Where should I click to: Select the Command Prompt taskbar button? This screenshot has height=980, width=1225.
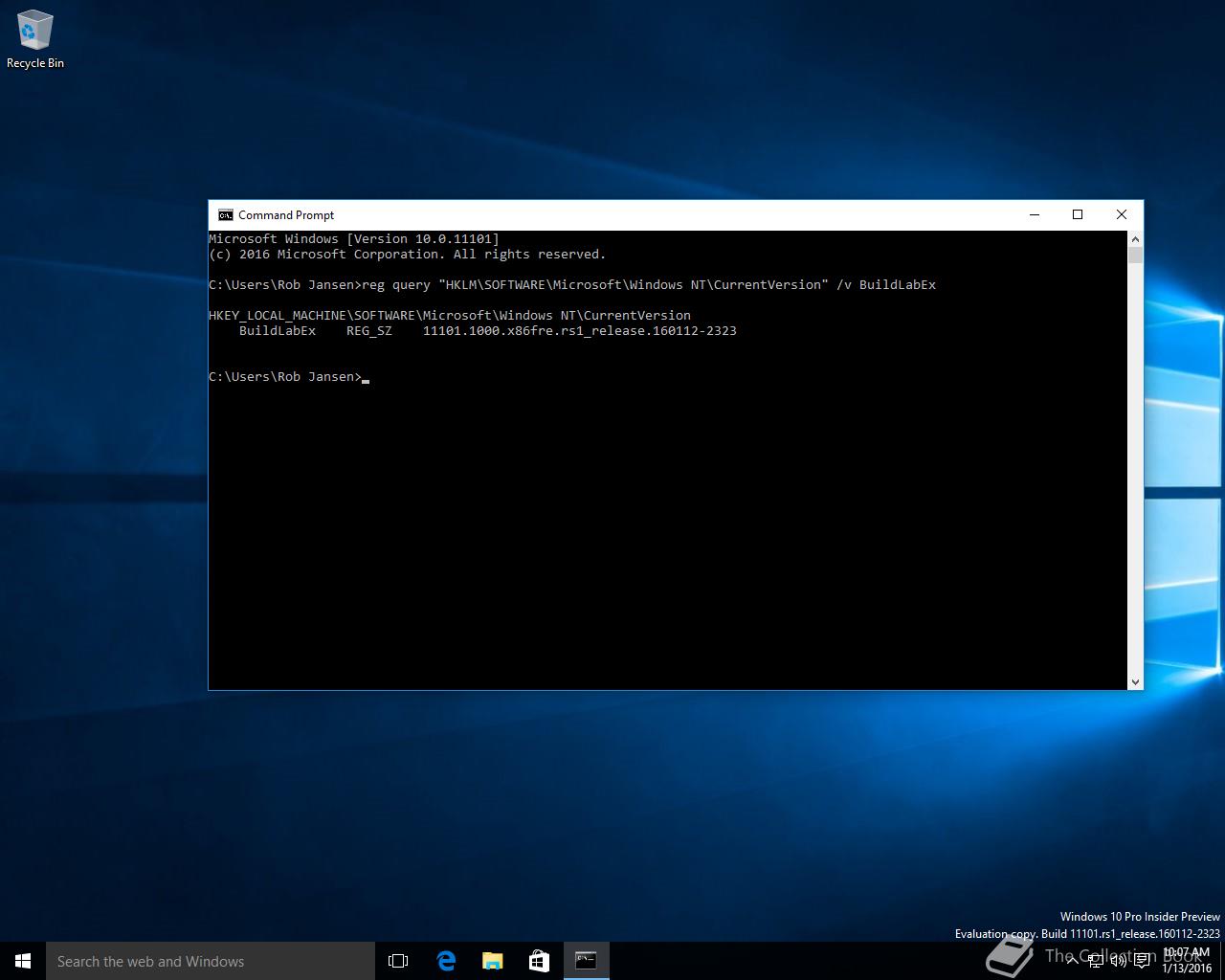[586, 961]
